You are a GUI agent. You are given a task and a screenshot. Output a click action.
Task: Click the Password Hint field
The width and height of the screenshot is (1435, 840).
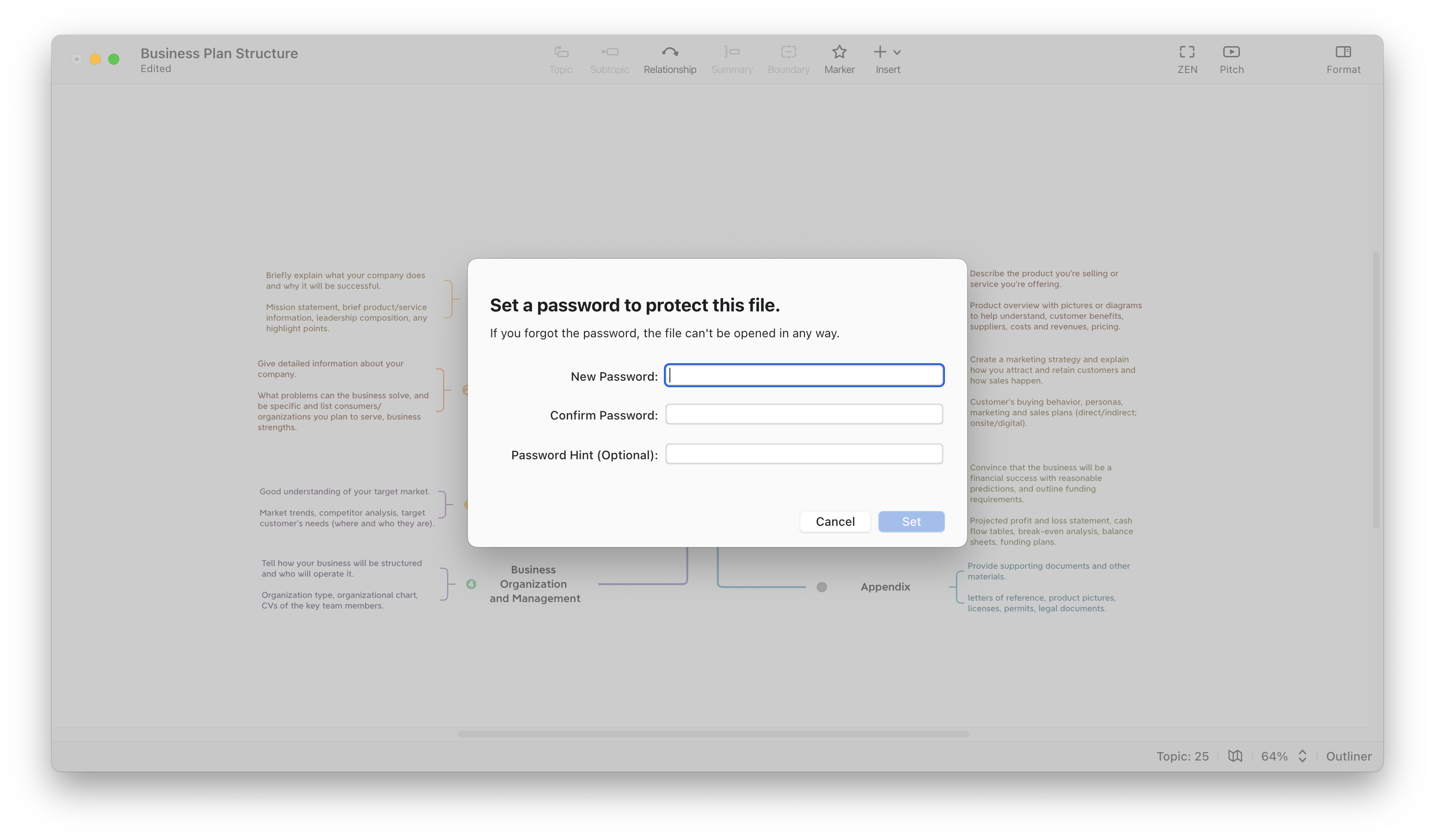804,454
